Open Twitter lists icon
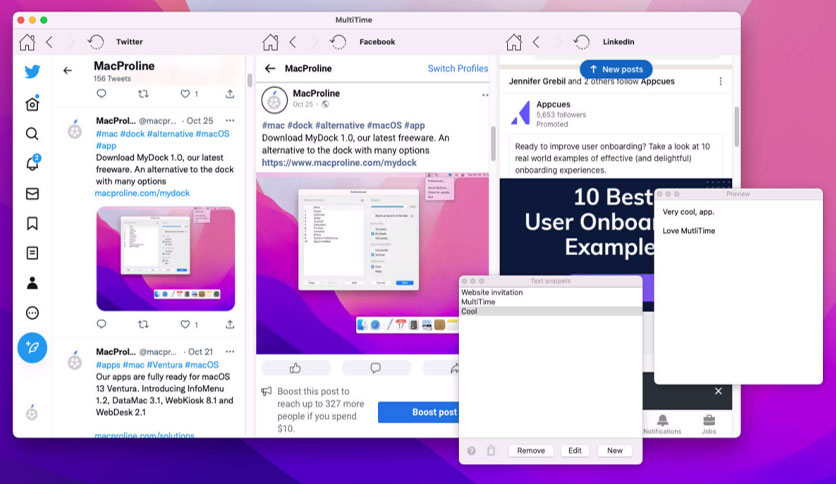Image resolution: width=836 pixels, height=484 pixels. tap(32, 253)
